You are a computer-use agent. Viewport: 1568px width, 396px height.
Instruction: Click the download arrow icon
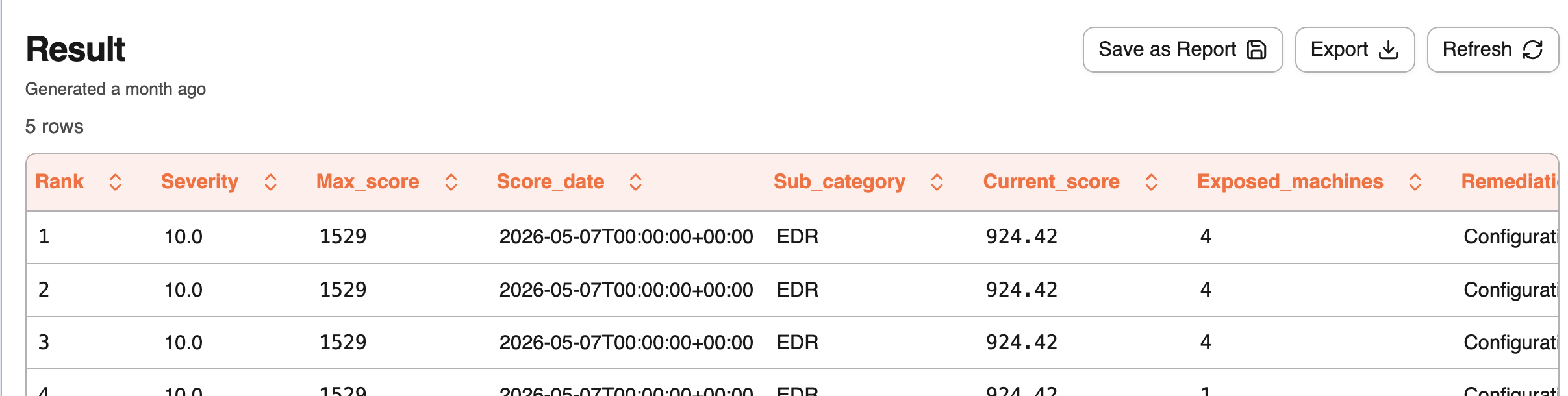click(x=1388, y=50)
